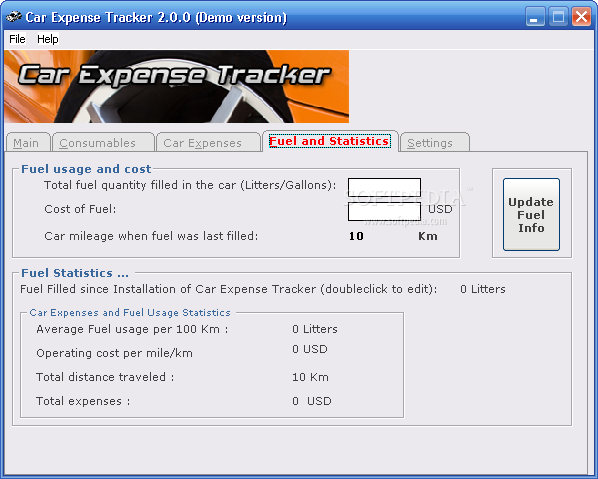Click the bold '10' mileage value
This screenshot has width=598, height=479.
pos(356,236)
